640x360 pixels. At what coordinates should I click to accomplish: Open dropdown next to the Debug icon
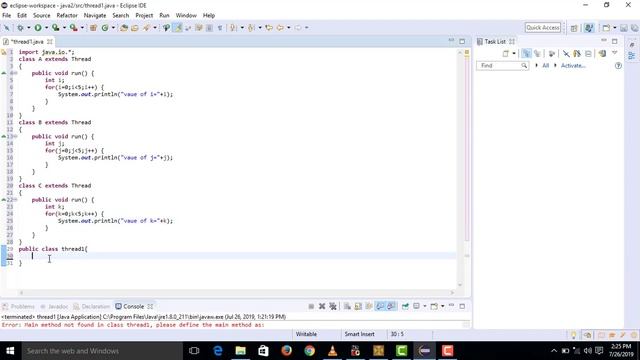29,28
